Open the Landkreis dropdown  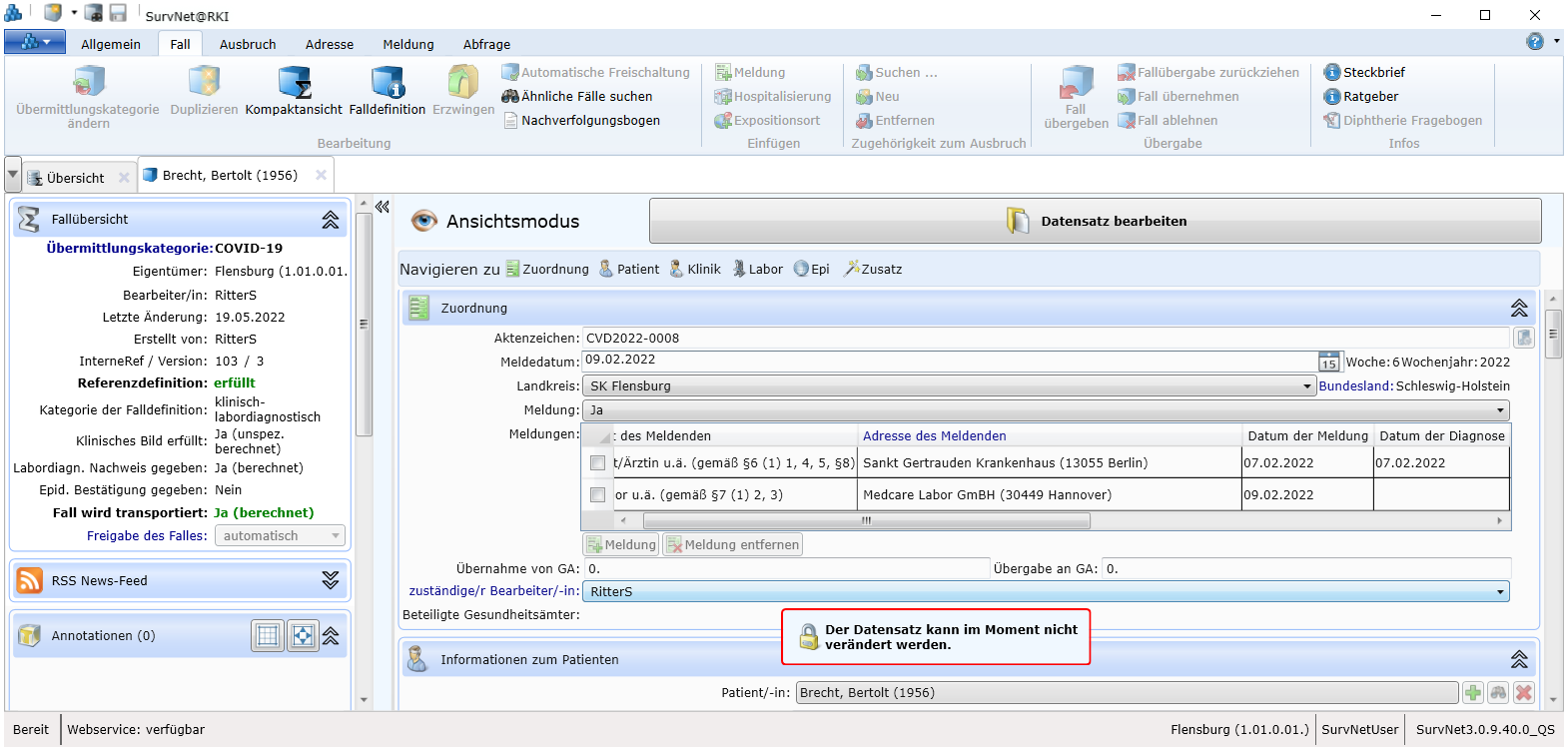(1306, 386)
